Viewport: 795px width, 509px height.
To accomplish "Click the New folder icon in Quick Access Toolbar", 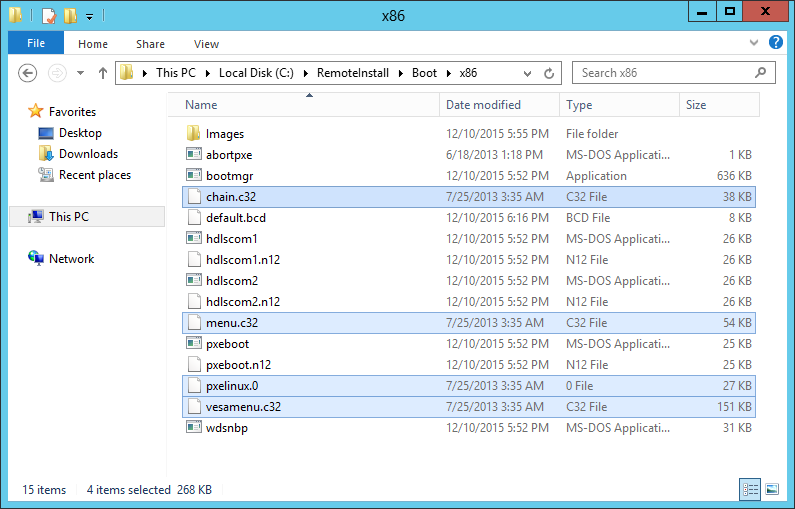I will (70, 16).
